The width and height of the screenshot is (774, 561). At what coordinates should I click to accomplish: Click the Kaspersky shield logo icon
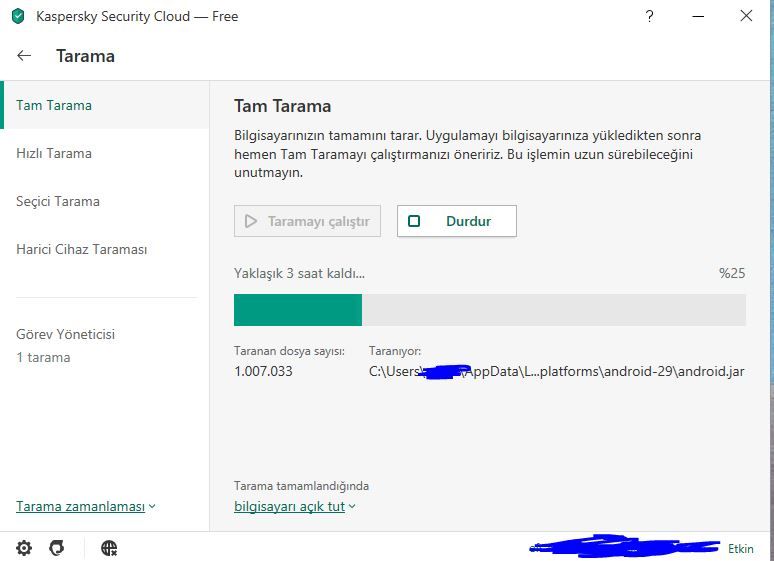pyautogui.click(x=17, y=16)
